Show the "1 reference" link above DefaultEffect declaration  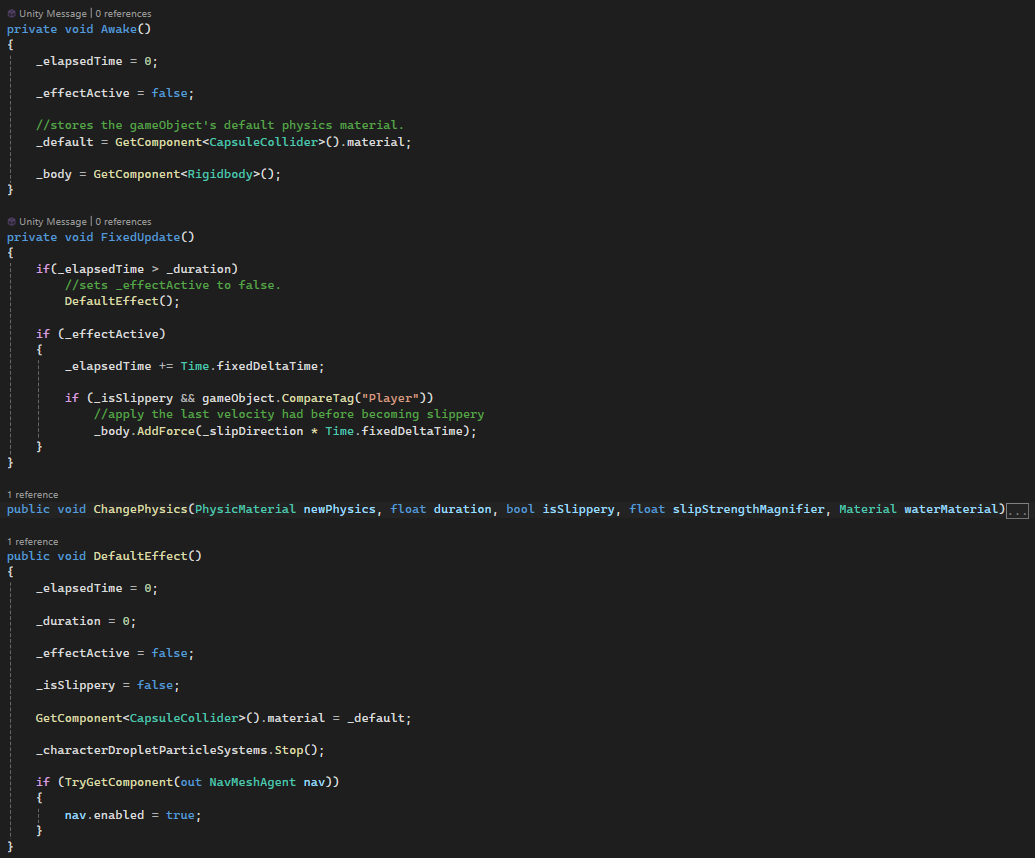tap(33, 542)
